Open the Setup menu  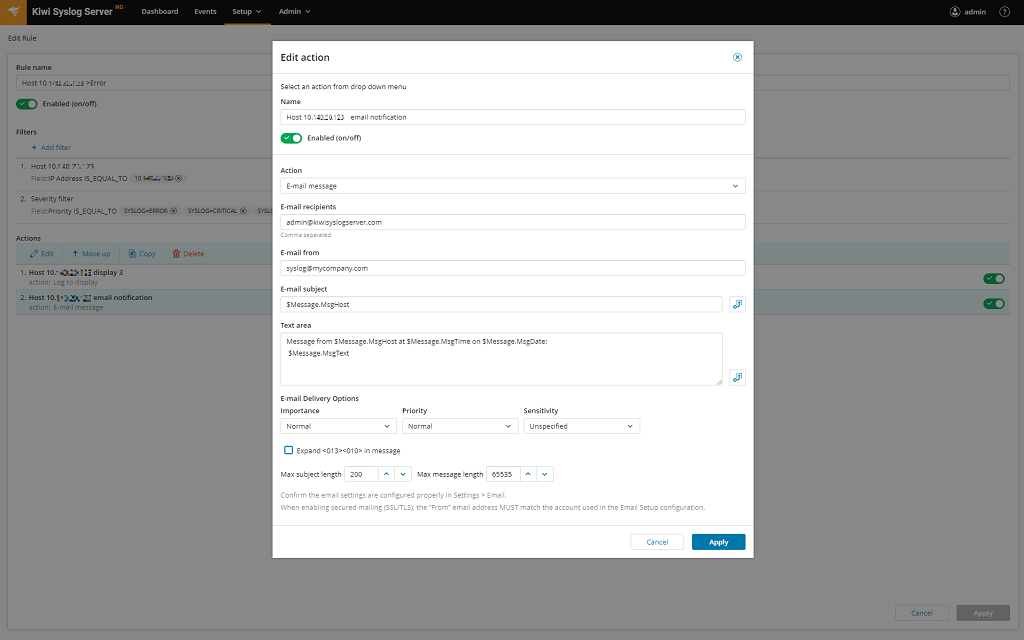[246, 12]
